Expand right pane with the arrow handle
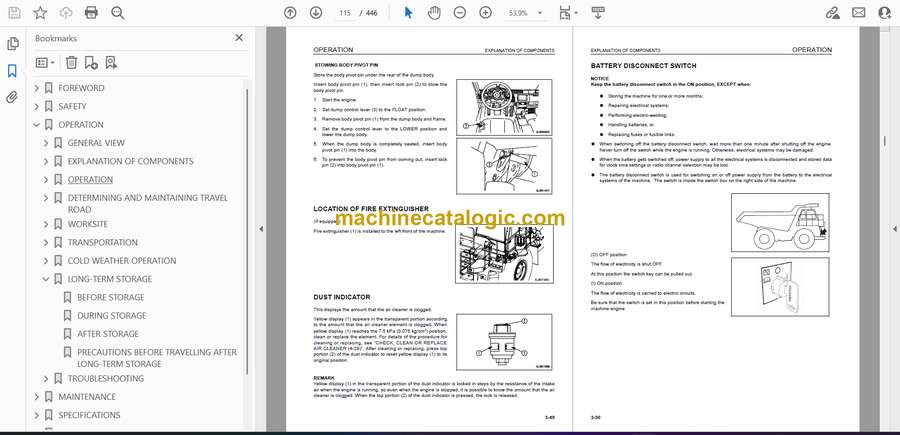 tap(894, 229)
